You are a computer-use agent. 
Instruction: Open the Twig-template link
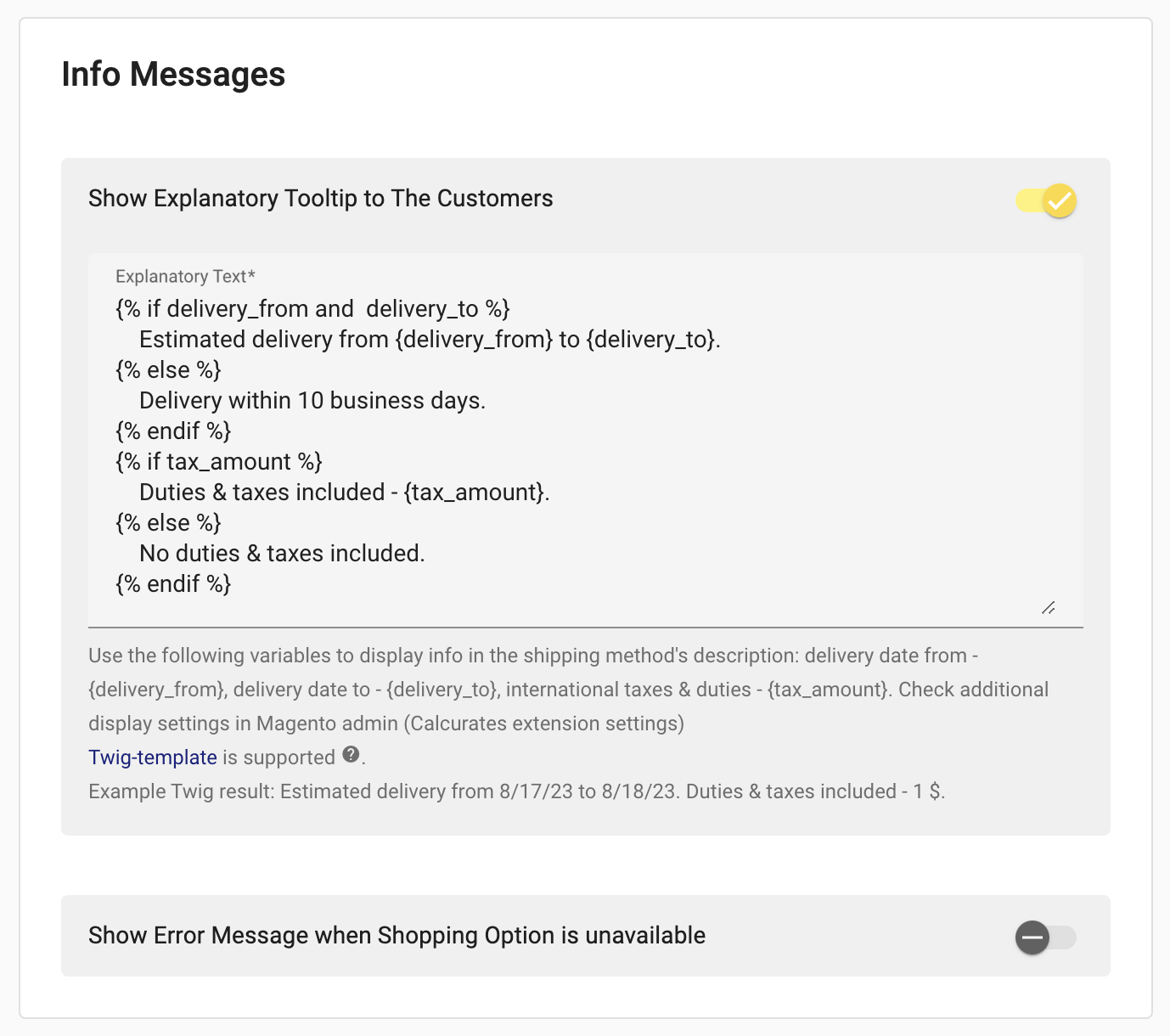tap(153, 757)
